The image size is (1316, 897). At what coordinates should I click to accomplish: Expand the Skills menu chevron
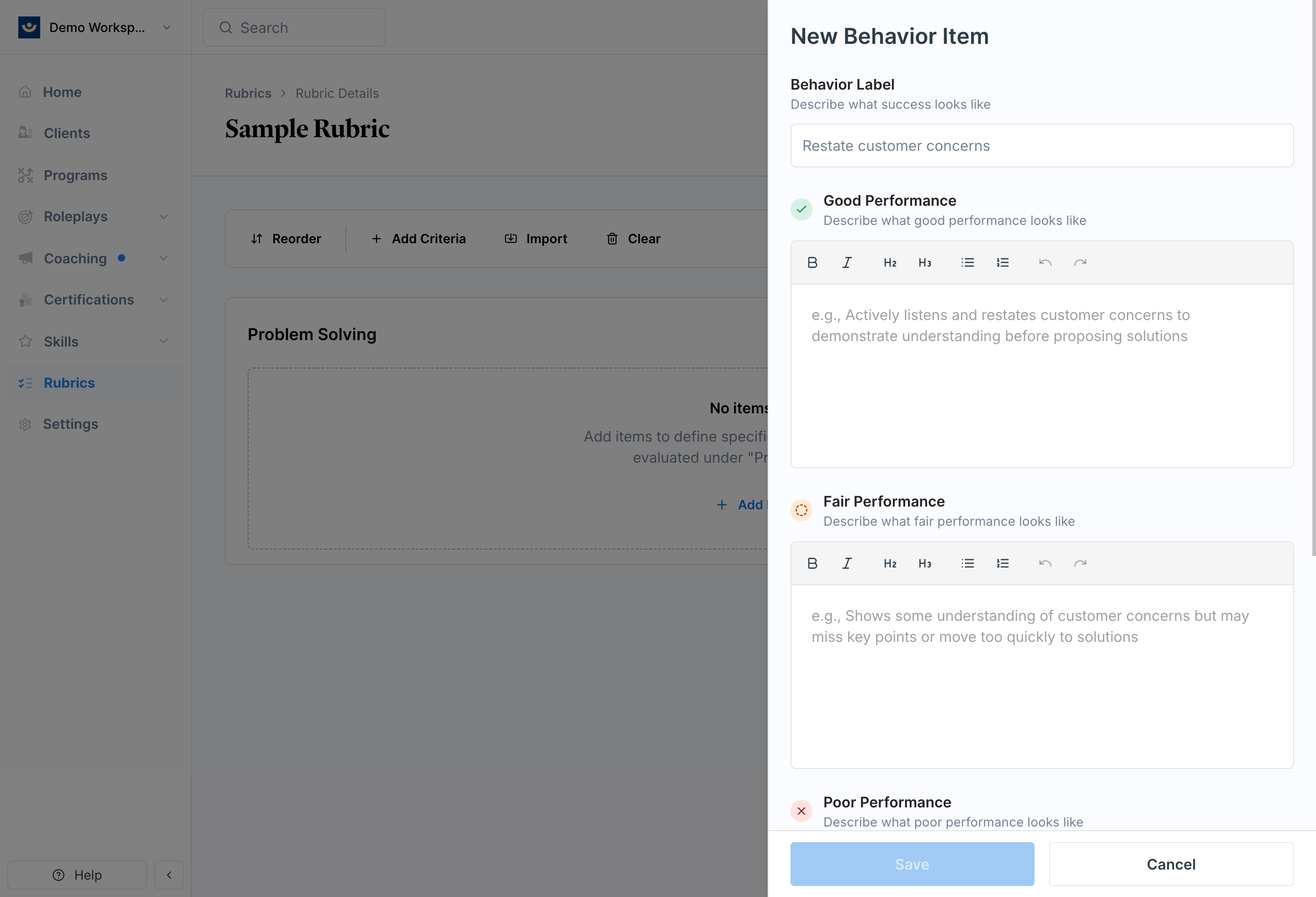point(164,342)
